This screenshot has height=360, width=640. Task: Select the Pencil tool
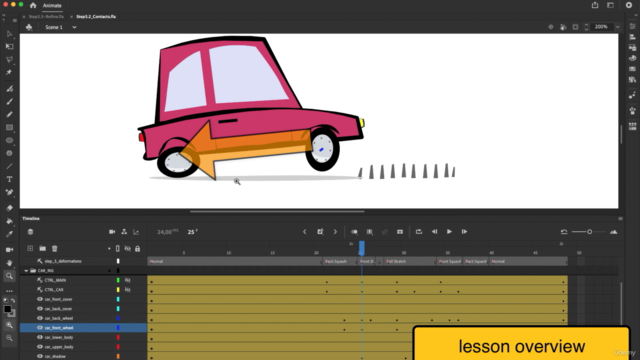9,115
